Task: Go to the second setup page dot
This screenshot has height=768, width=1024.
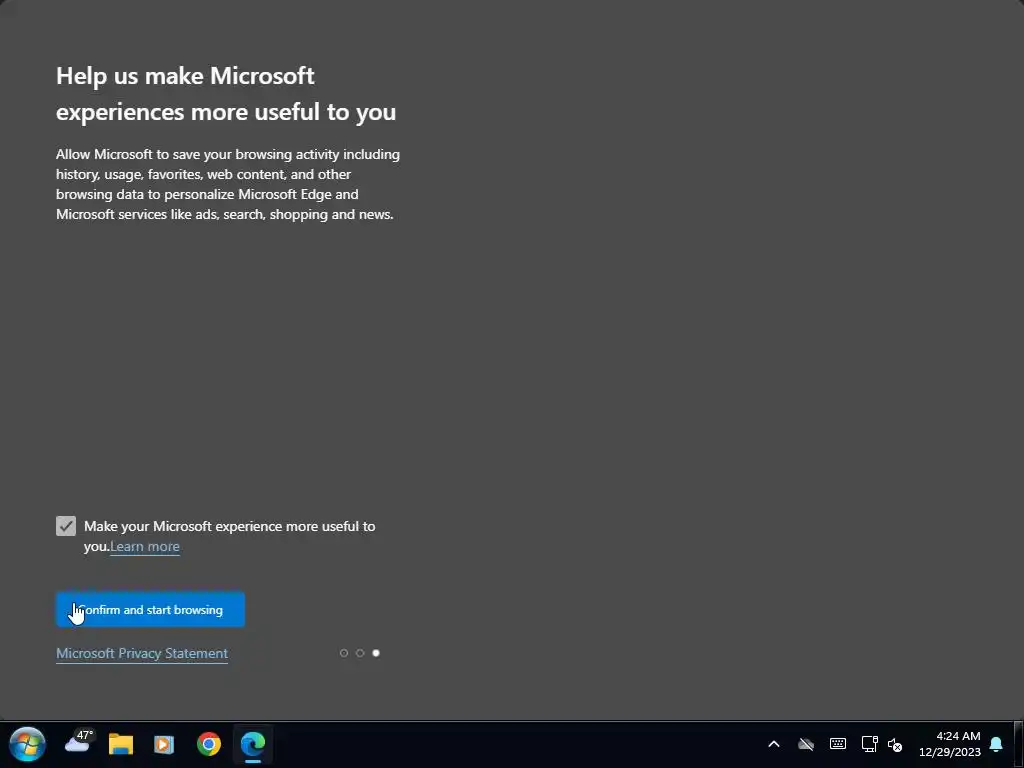Action: (x=360, y=653)
